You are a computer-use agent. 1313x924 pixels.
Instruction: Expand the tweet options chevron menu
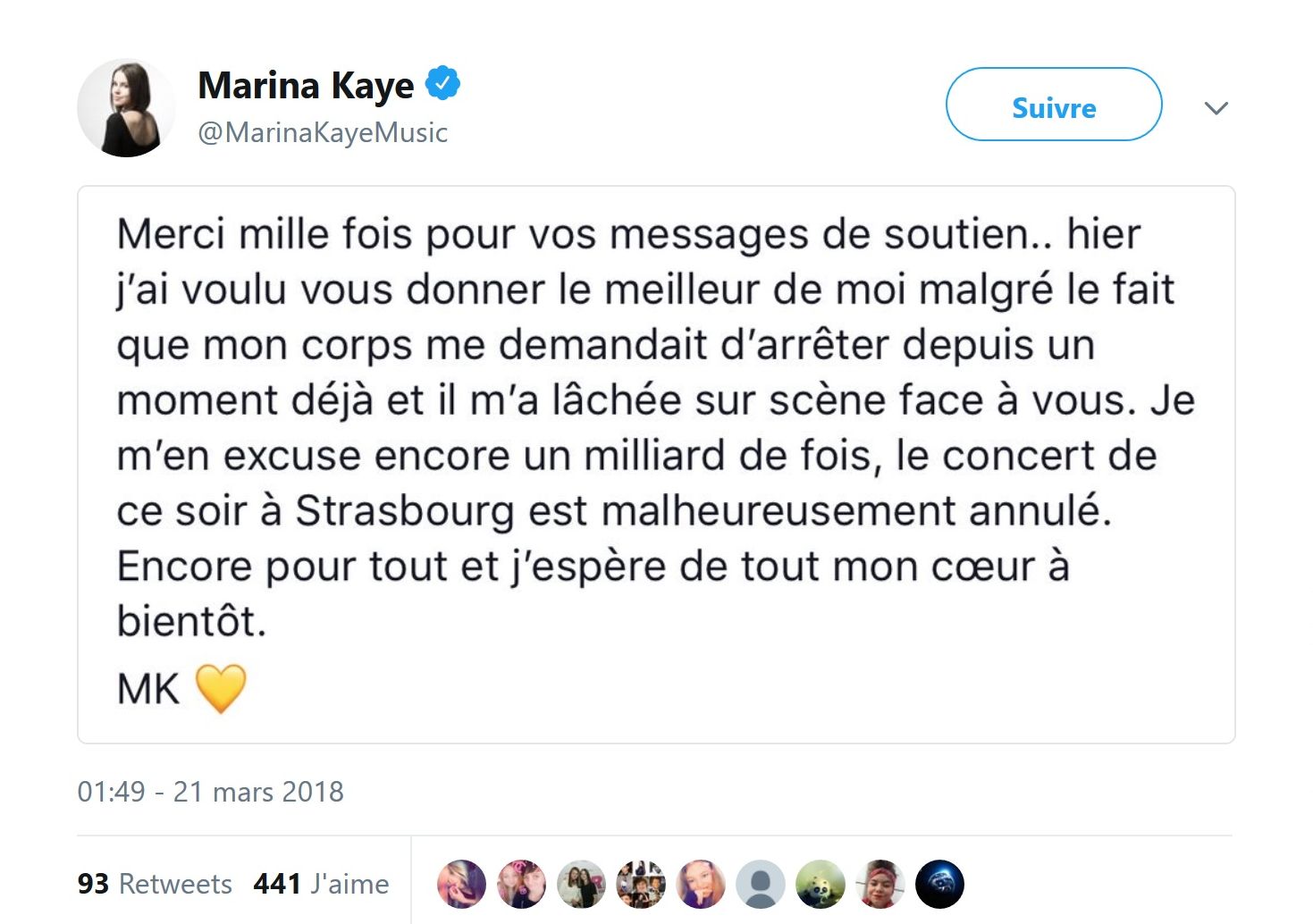click(1216, 108)
